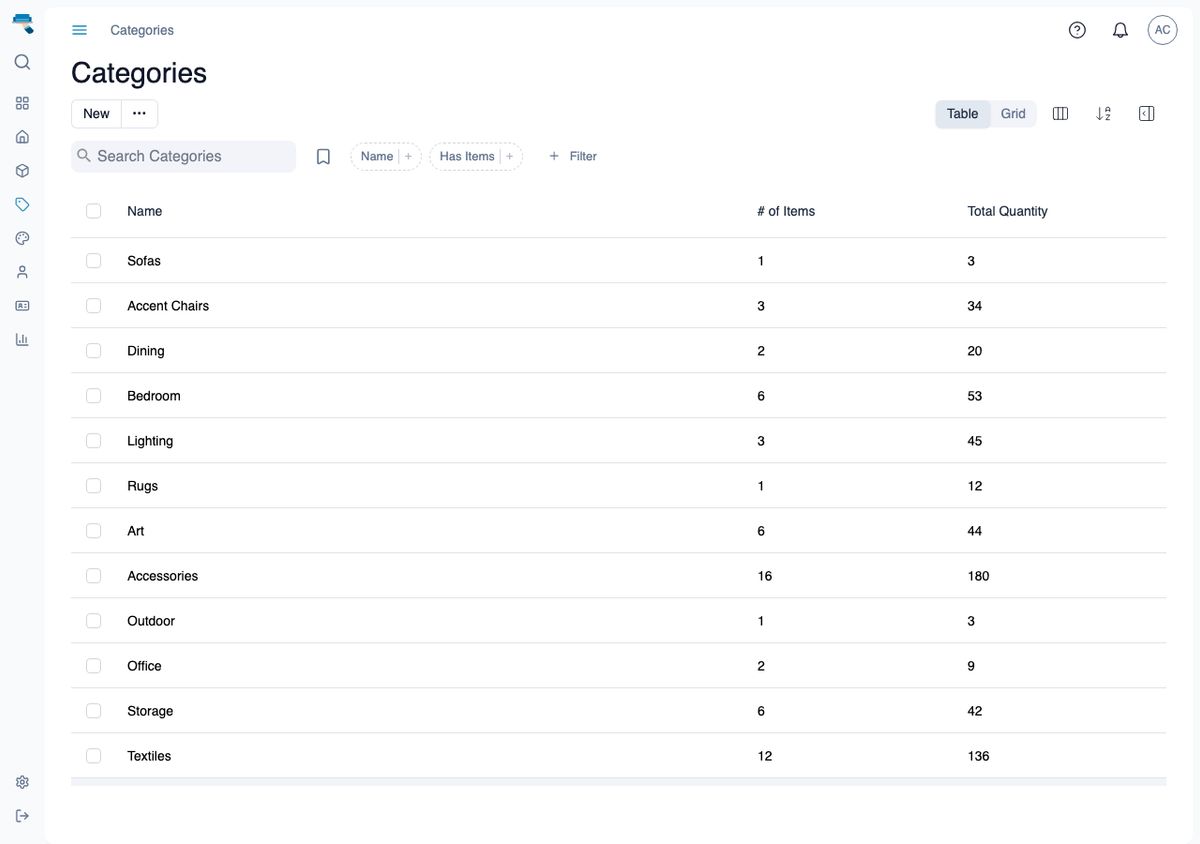Open the sort A-Z icon
The height and width of the screenshot is (844, 1200).
coord(1104,114)
